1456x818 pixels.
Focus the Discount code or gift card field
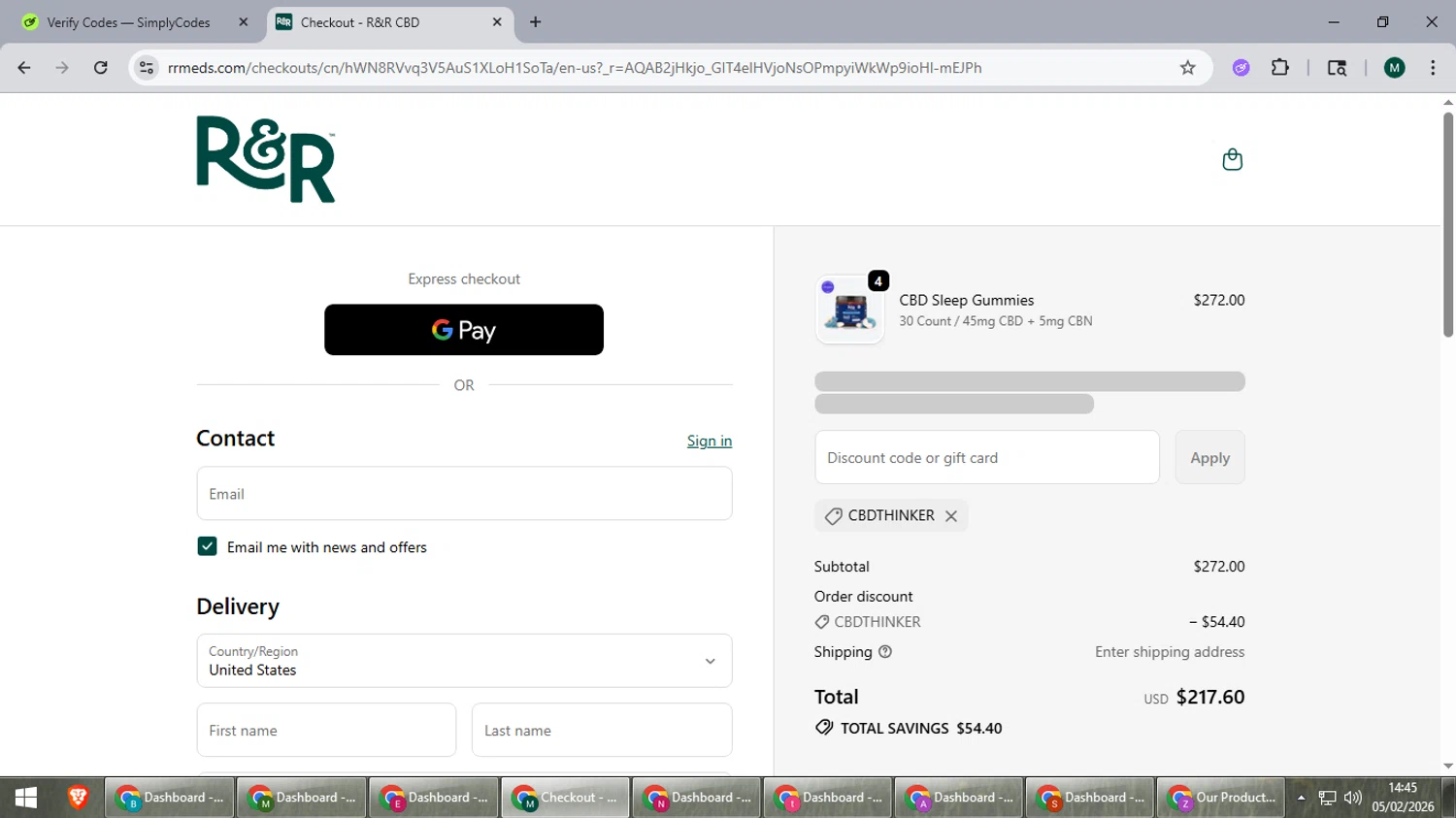pyautogui.click(x=987, y=457)
